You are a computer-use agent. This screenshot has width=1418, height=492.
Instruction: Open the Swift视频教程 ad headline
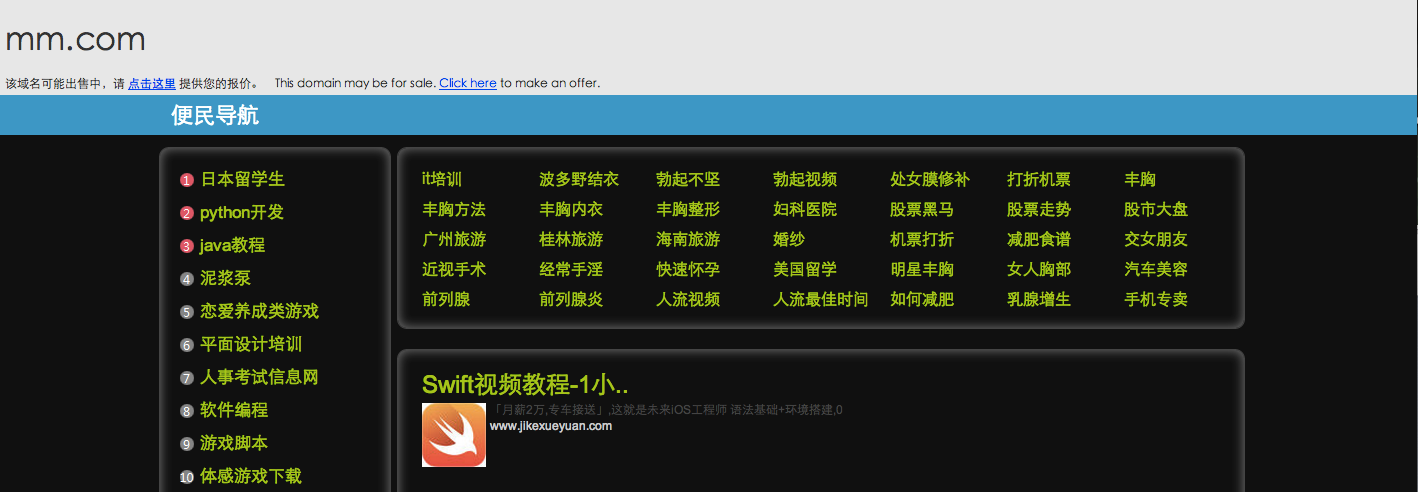525,384
